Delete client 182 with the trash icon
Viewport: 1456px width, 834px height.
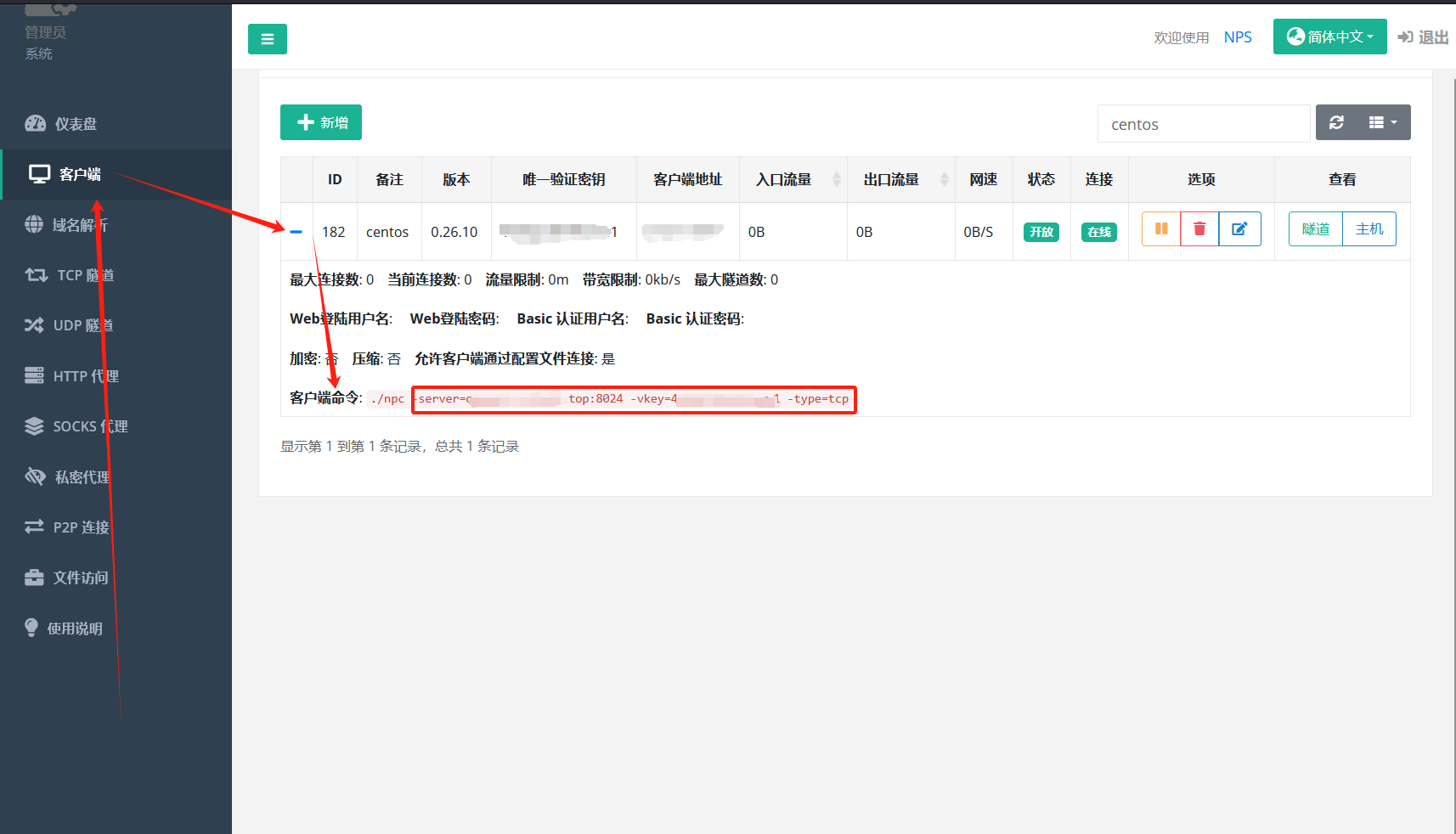pyautogui.click(x=1199, y=228)
